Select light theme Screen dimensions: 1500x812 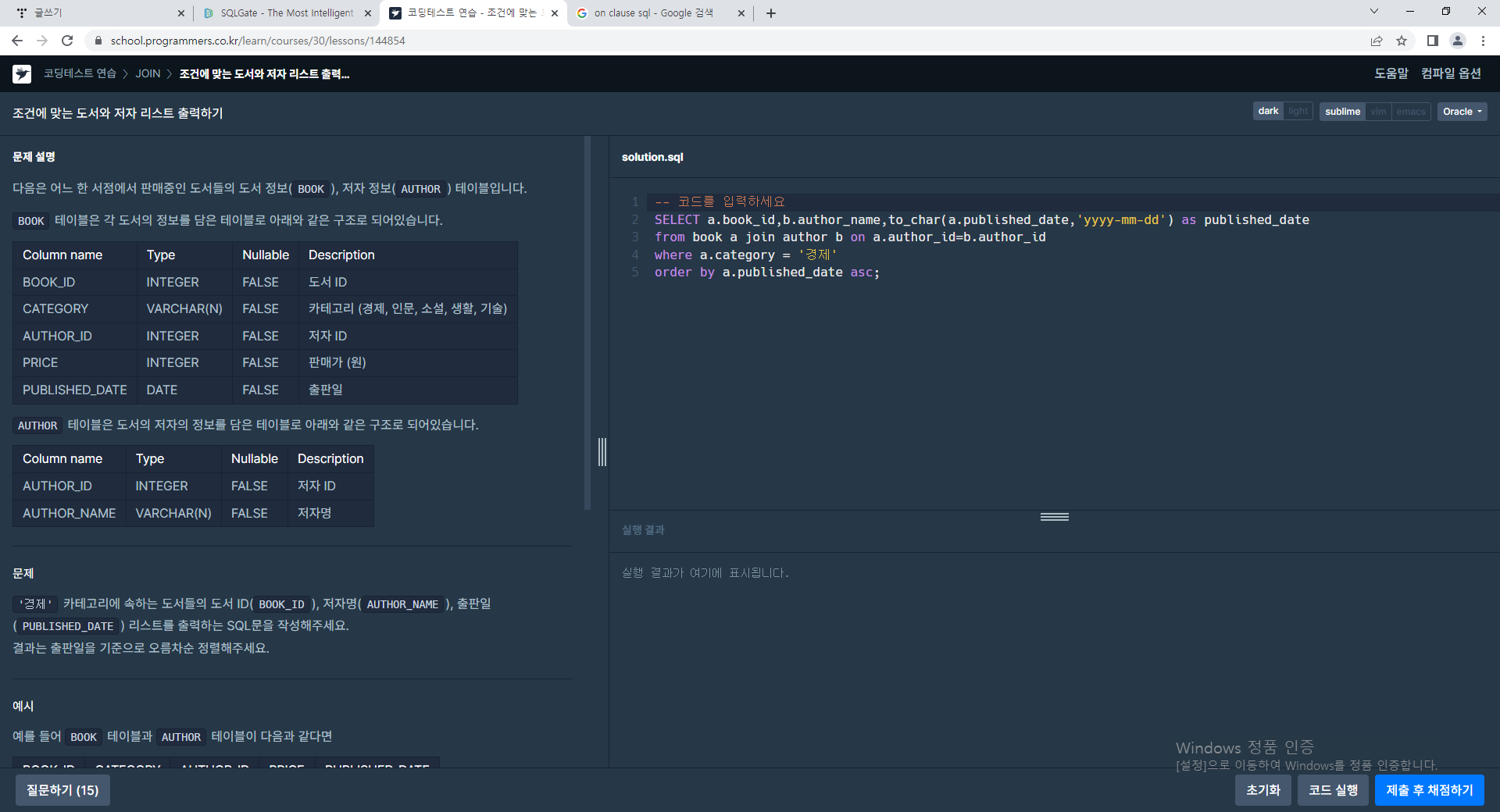[1298, 111]
